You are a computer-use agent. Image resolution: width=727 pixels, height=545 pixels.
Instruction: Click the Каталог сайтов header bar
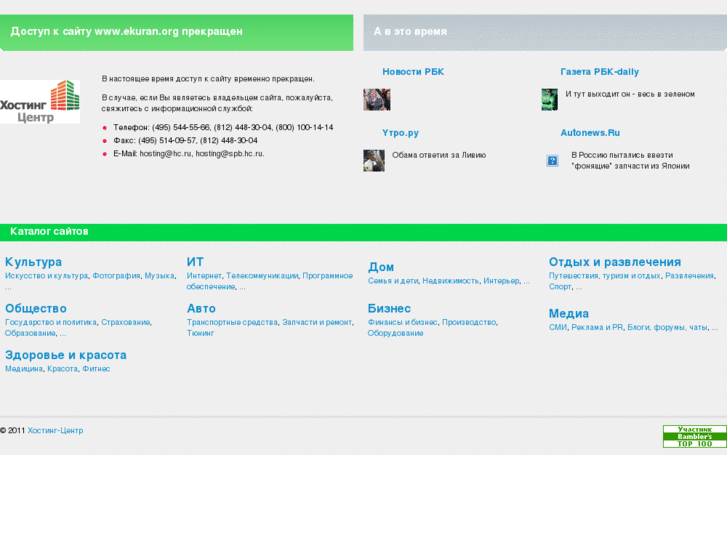[x=364, y=232]
